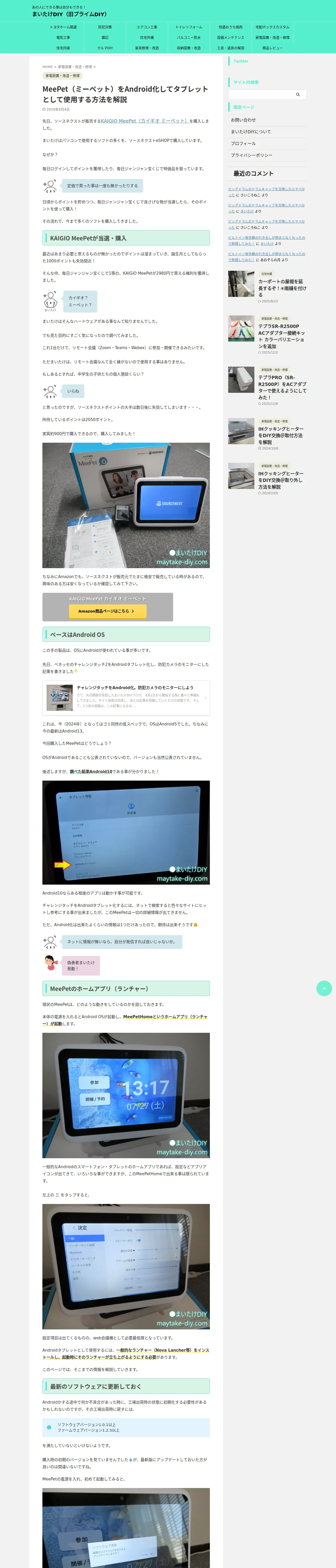Image resolution: width=336 pixels, height=1568 pixels.
Task: Open まいたけDIYについて page link
Action: coord(267,131)
